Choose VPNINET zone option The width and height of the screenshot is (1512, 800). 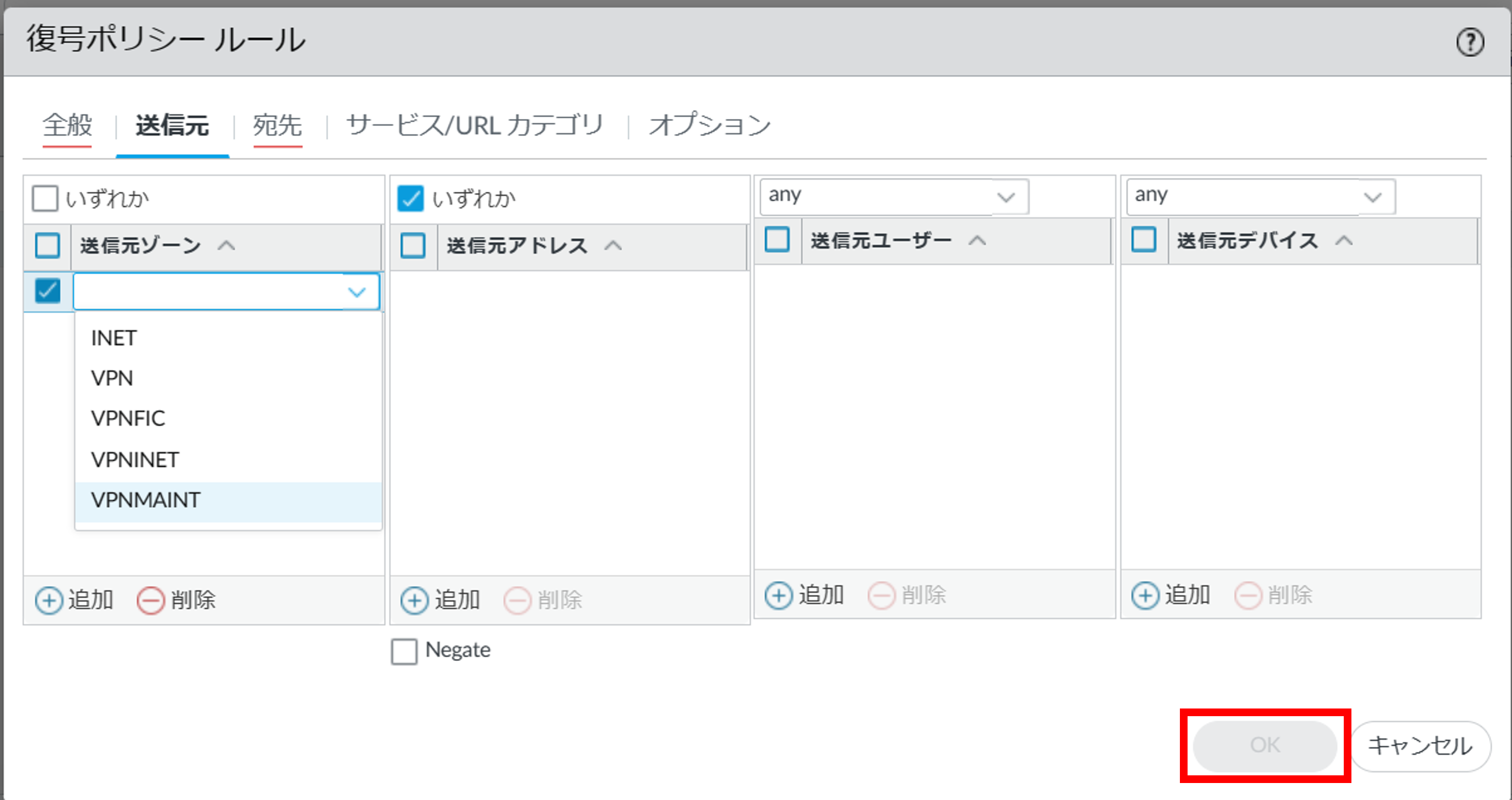tap(135, 460)
